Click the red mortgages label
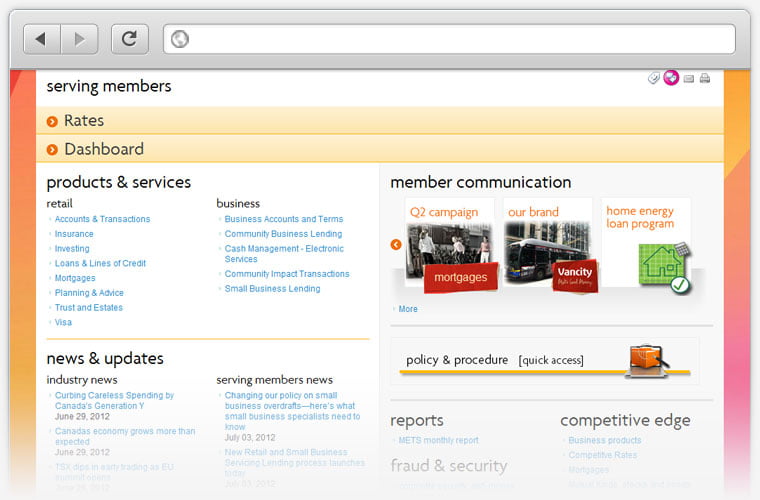Image resolution: width=760 pixels, height=500 pixels. click(461, 278)
